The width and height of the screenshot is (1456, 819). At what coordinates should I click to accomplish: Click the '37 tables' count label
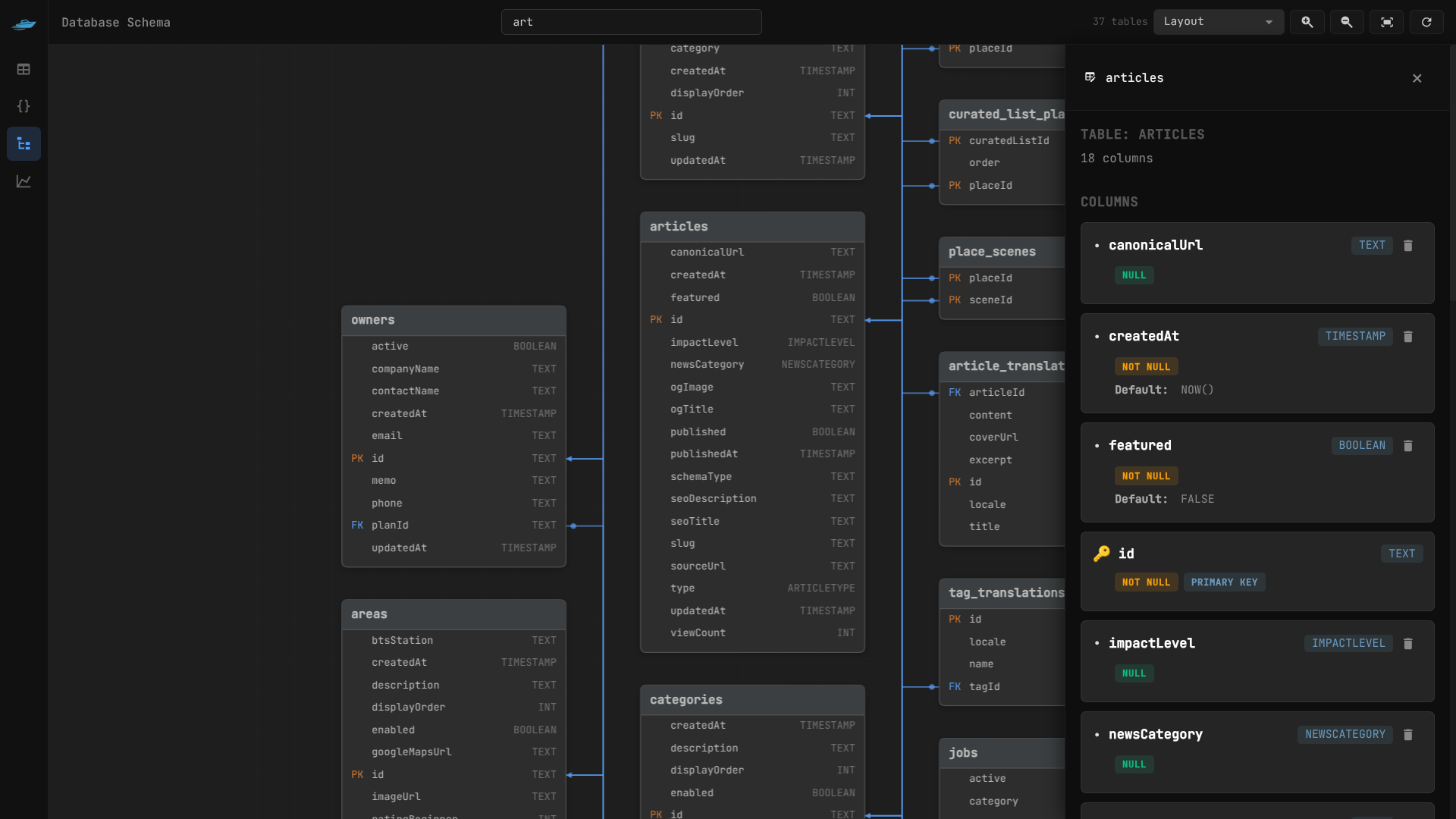click(x=1119, y=22)
